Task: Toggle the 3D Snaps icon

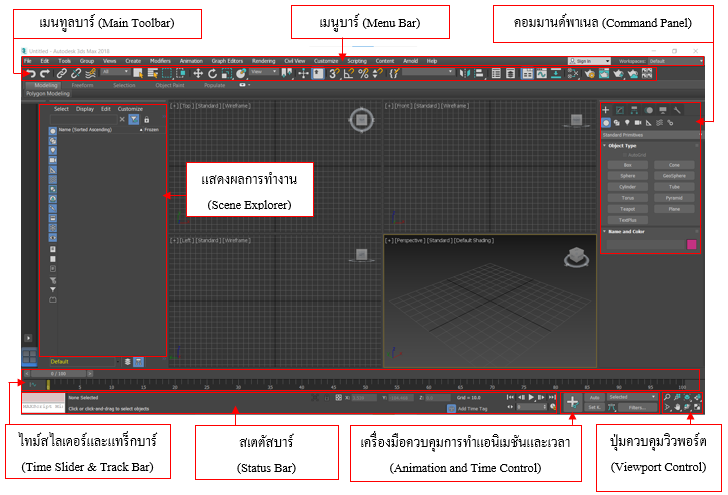Action: (x=334, y=73)
